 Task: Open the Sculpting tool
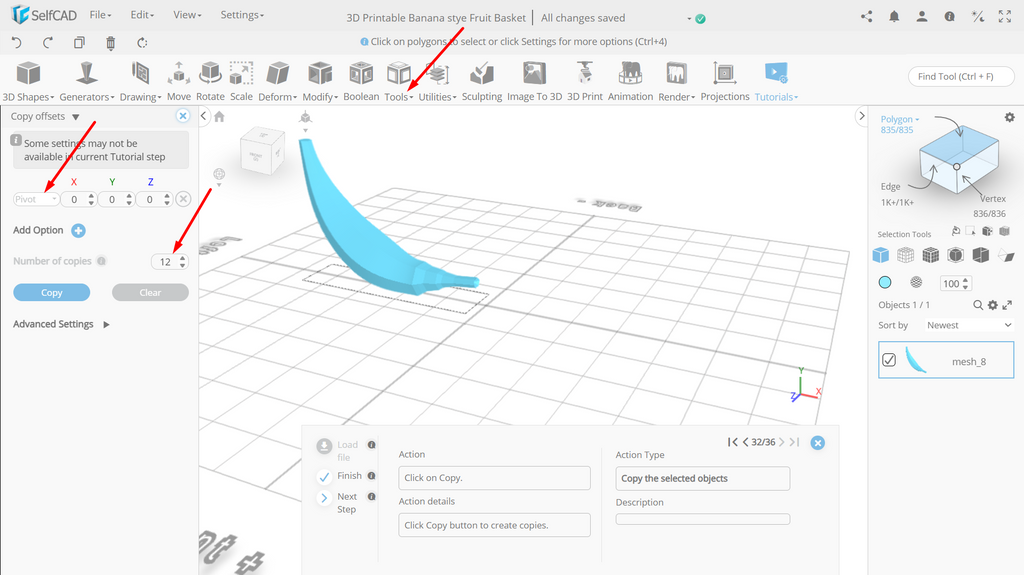[x=482, y=82]
